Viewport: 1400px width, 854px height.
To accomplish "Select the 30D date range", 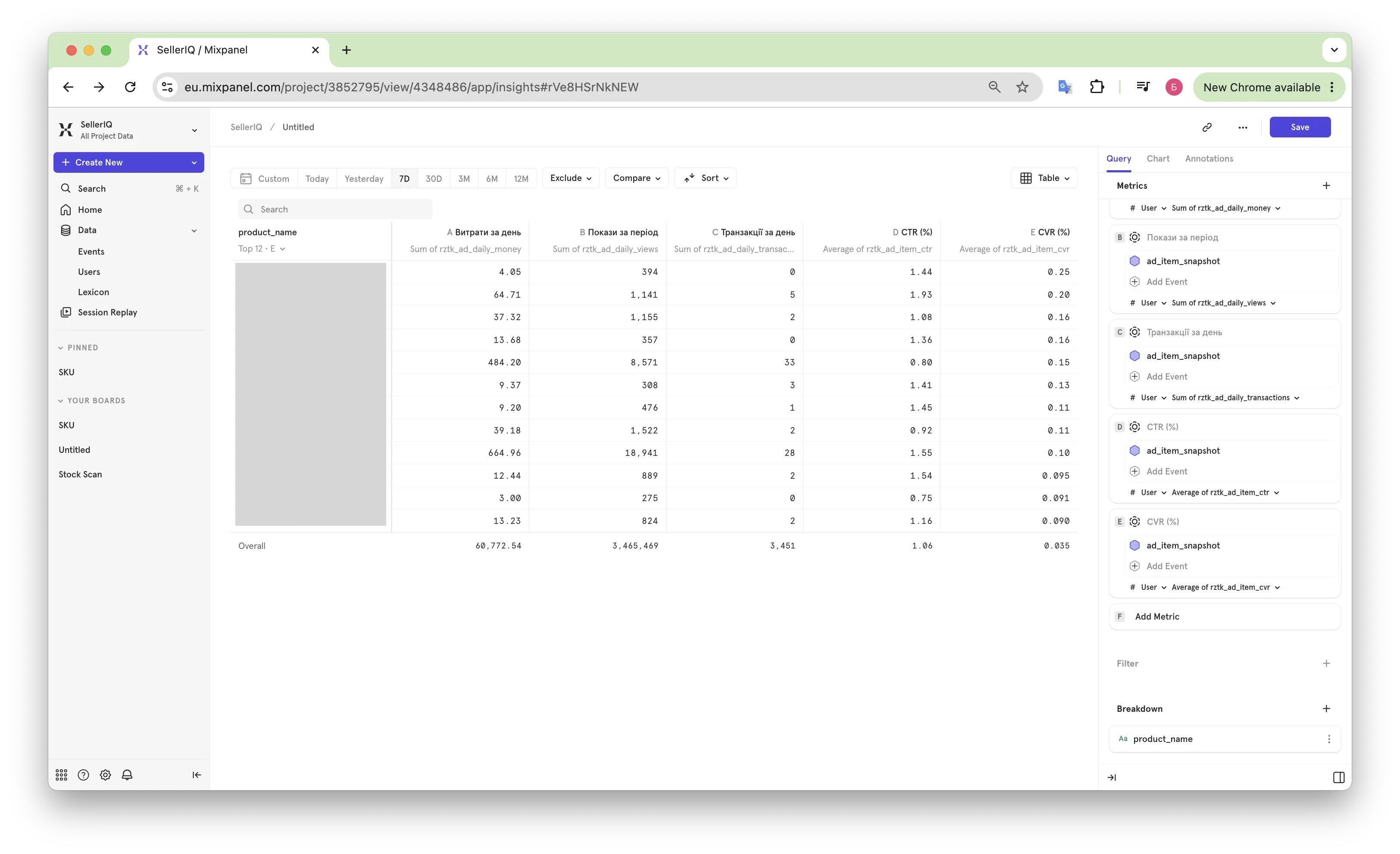I will coord(434,178).
